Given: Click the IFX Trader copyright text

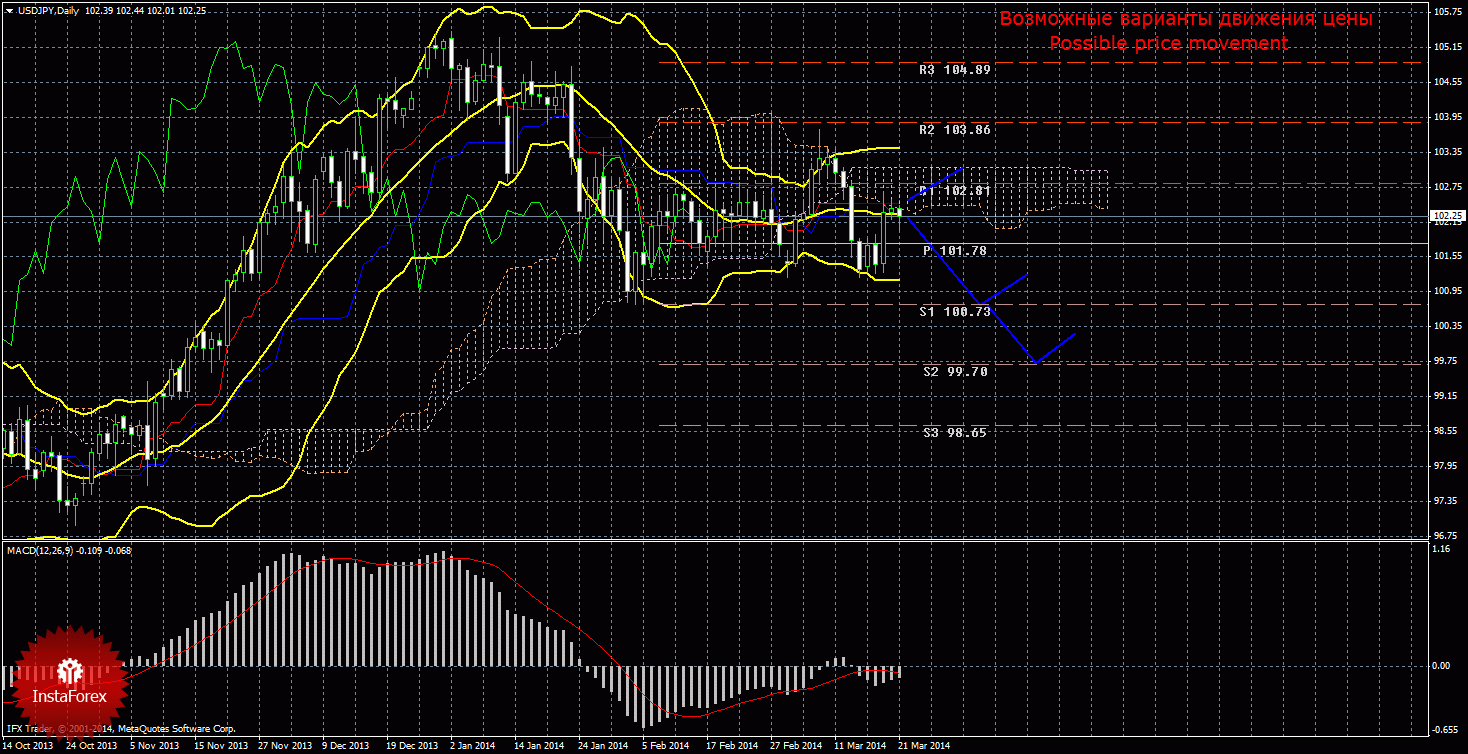Looking at the screenshot, I should coord(120,731).
